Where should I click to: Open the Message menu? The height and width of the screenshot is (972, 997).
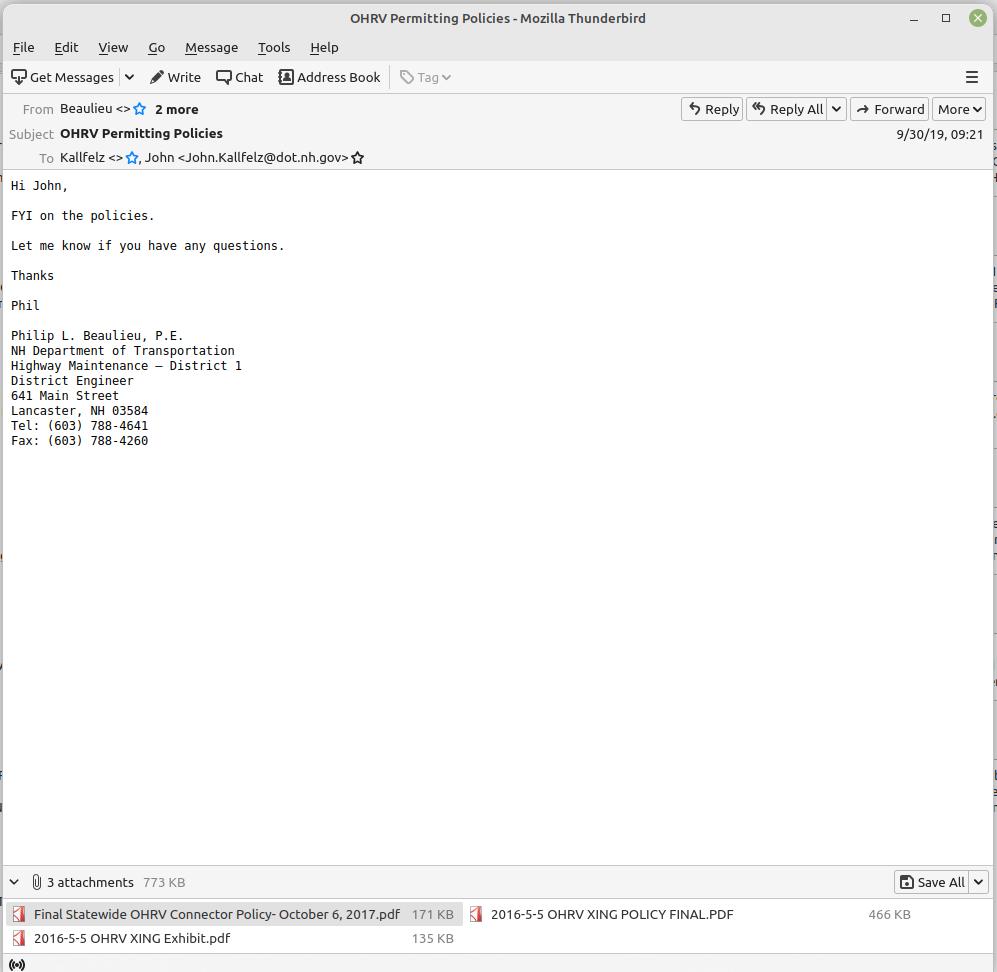click(x=211, y=47)
